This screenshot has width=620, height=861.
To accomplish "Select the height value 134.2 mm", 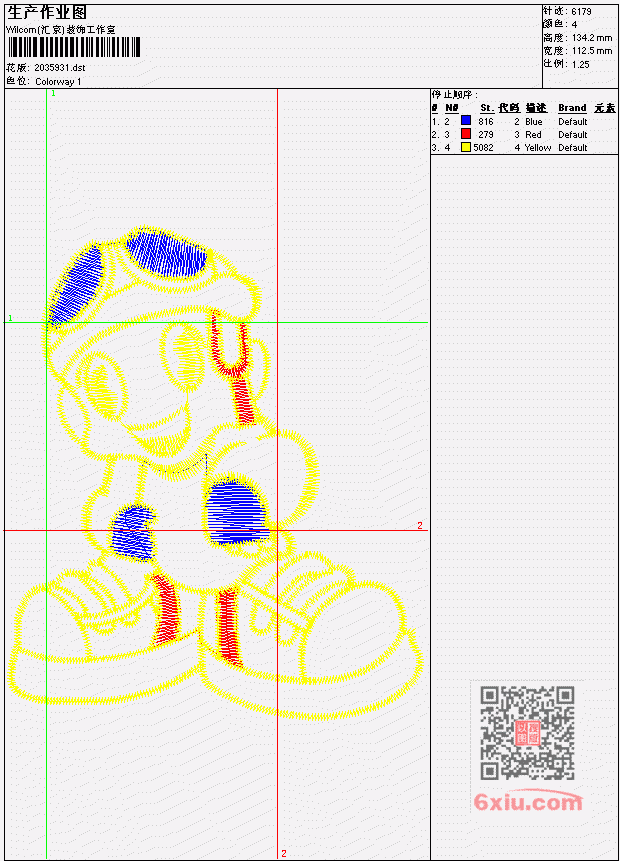I will (592, 38).
